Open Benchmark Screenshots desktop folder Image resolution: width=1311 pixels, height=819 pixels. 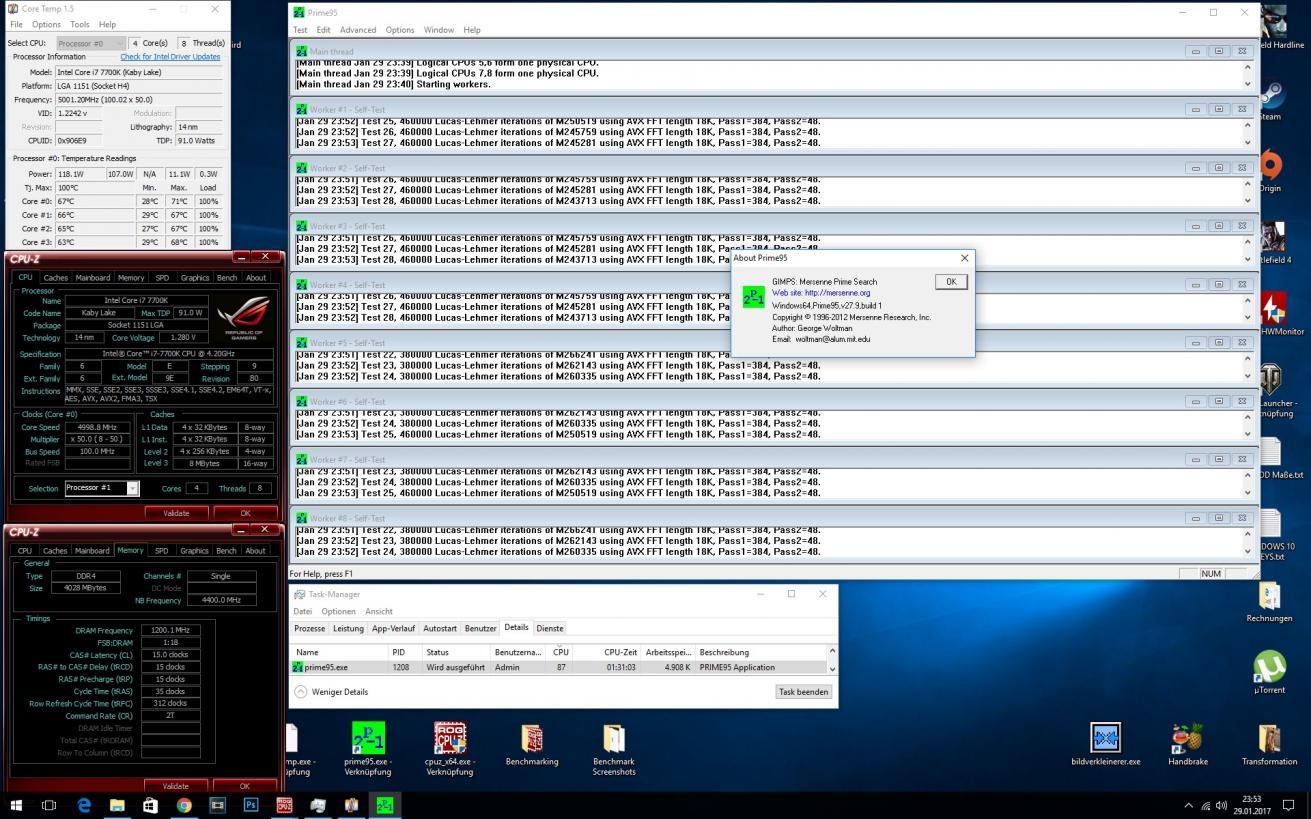pyautogui.click(x=613, y=749)
